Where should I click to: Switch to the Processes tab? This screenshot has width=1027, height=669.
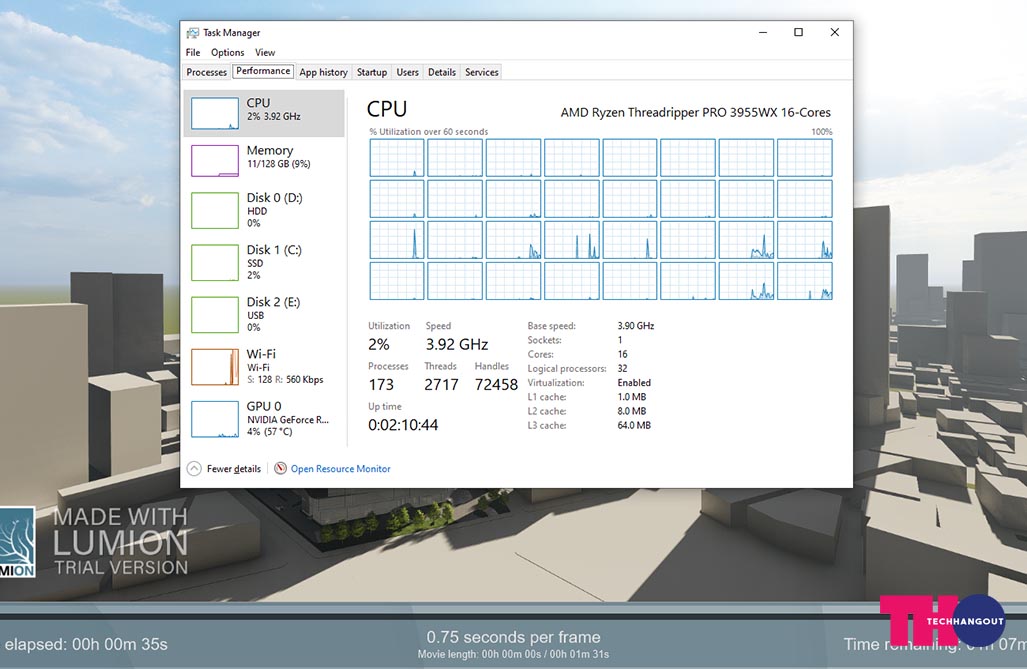click(x=206, y=72)
